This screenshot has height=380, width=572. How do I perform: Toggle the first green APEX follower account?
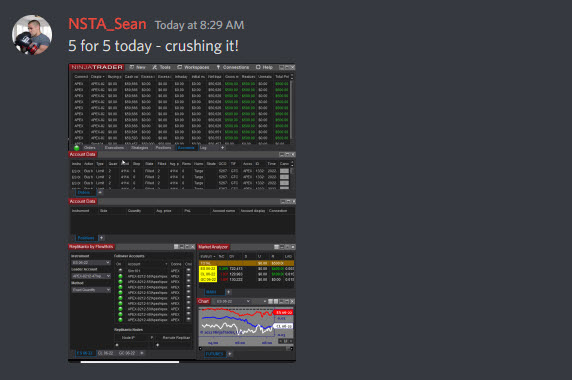coord(120,276)
